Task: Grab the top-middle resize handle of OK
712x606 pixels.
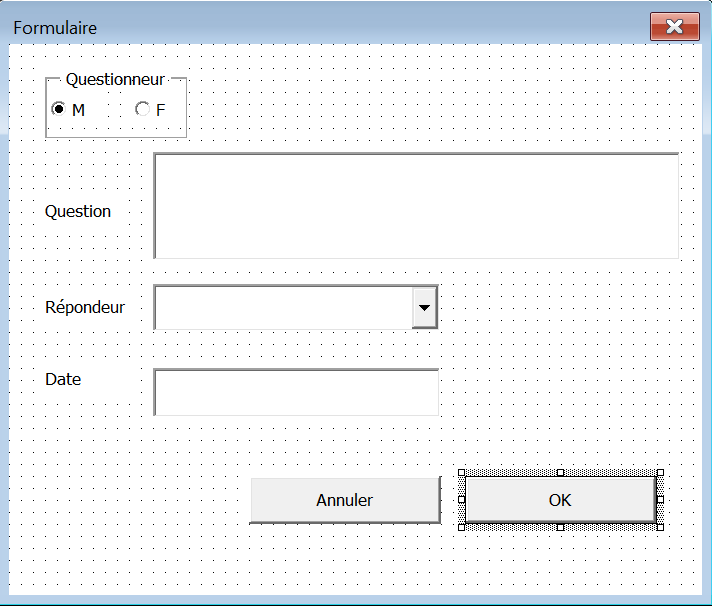Action: [560, 473]
